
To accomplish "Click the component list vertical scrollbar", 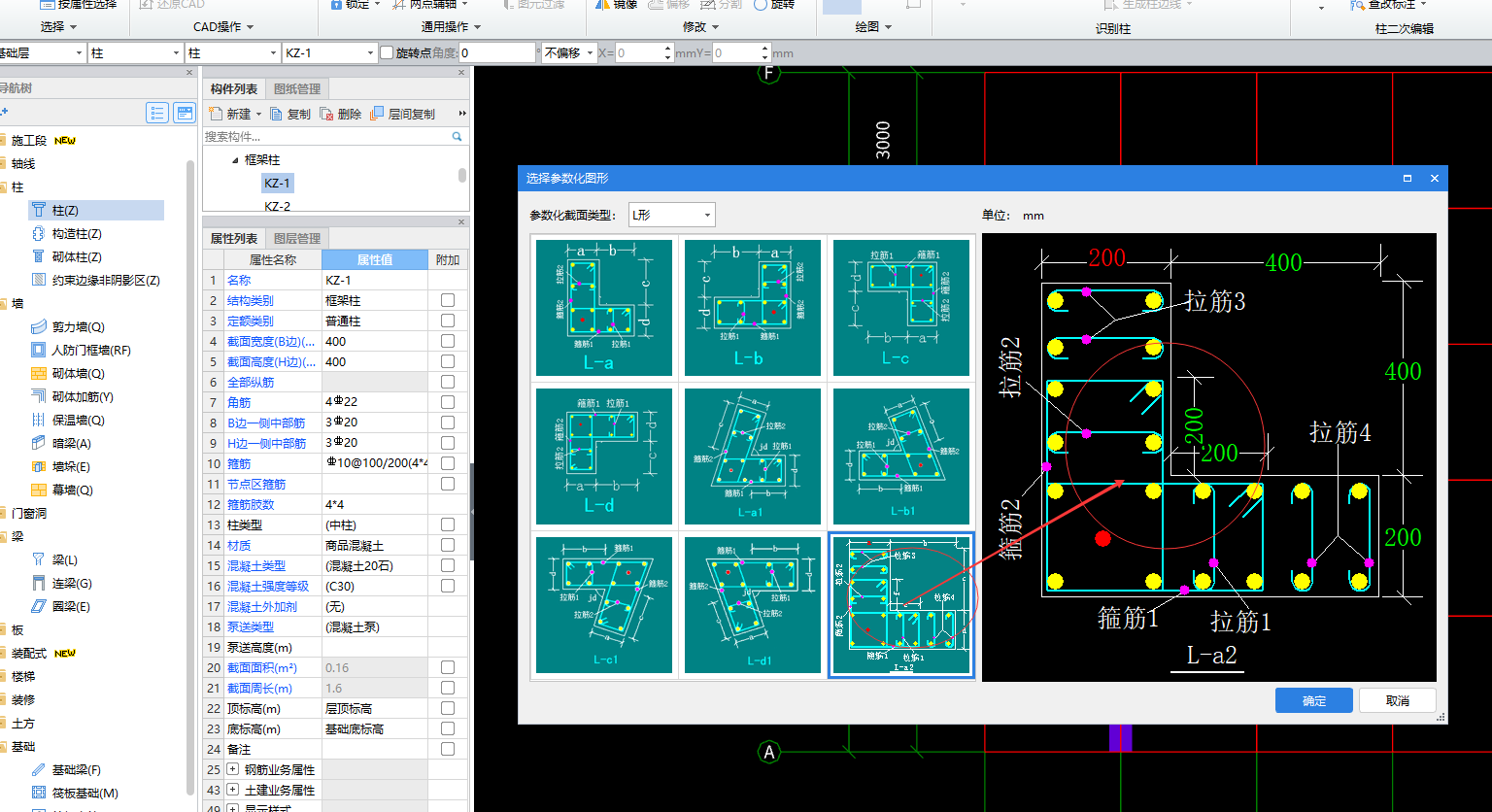I will (x=462, y=175).
